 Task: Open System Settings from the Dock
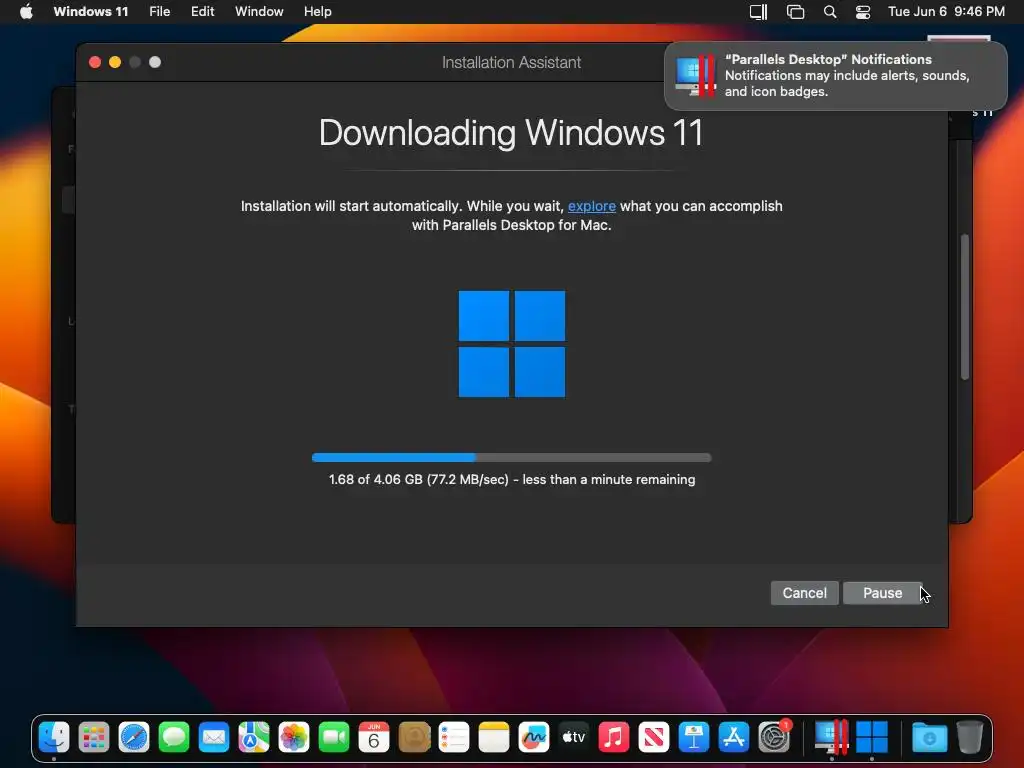(x=775, y=738)
